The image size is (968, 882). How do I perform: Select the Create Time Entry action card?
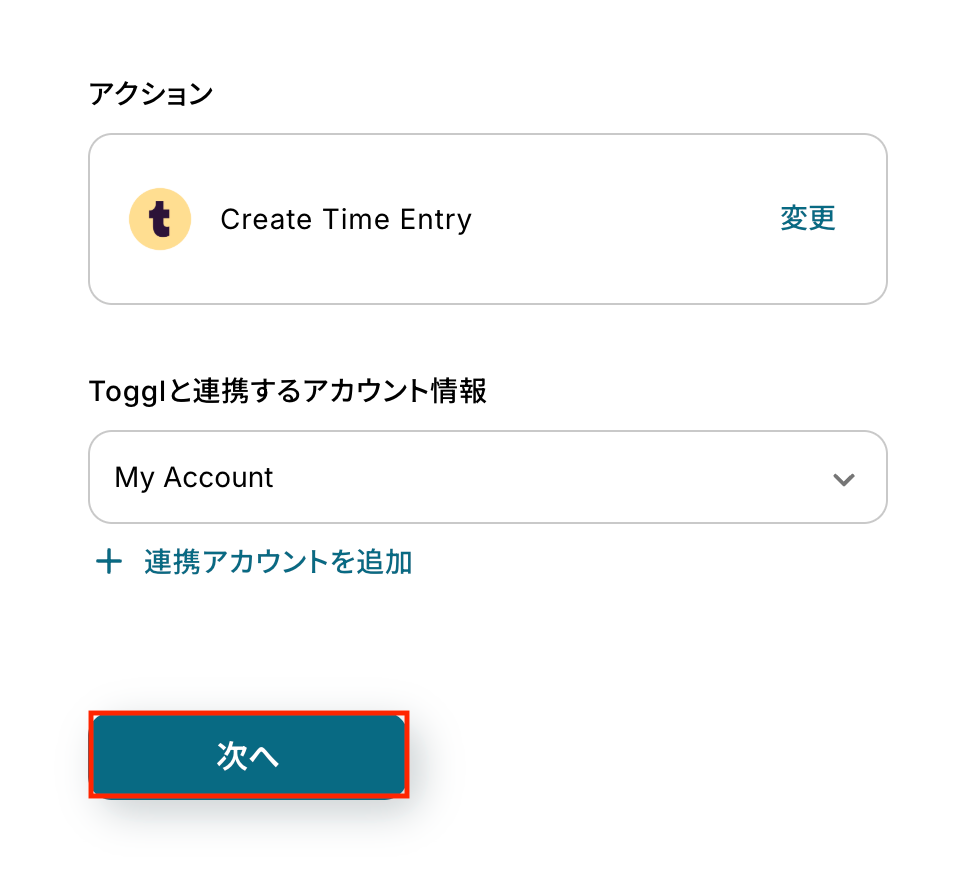[487, 219]
